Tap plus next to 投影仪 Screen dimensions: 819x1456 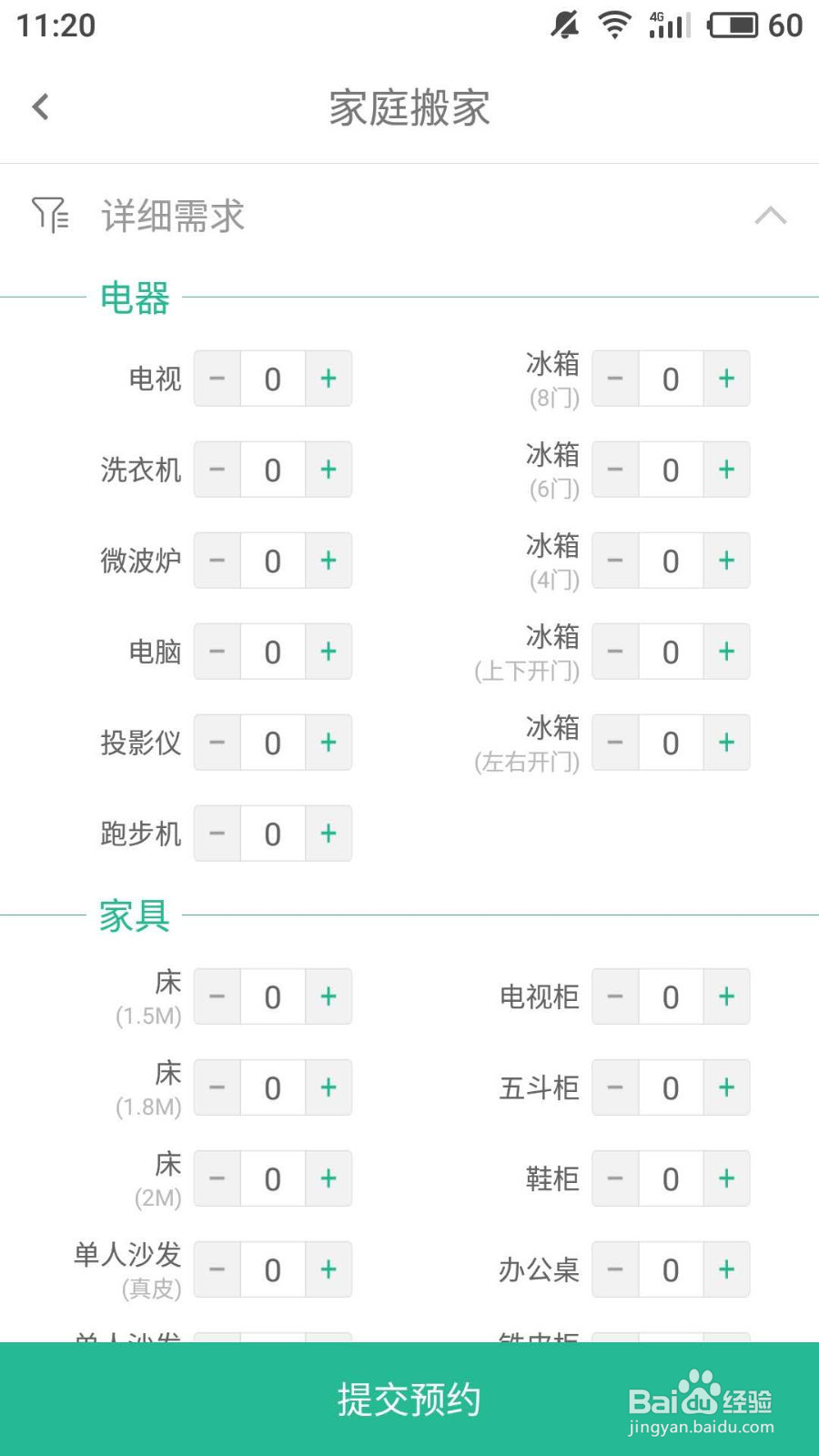[329, 743]
